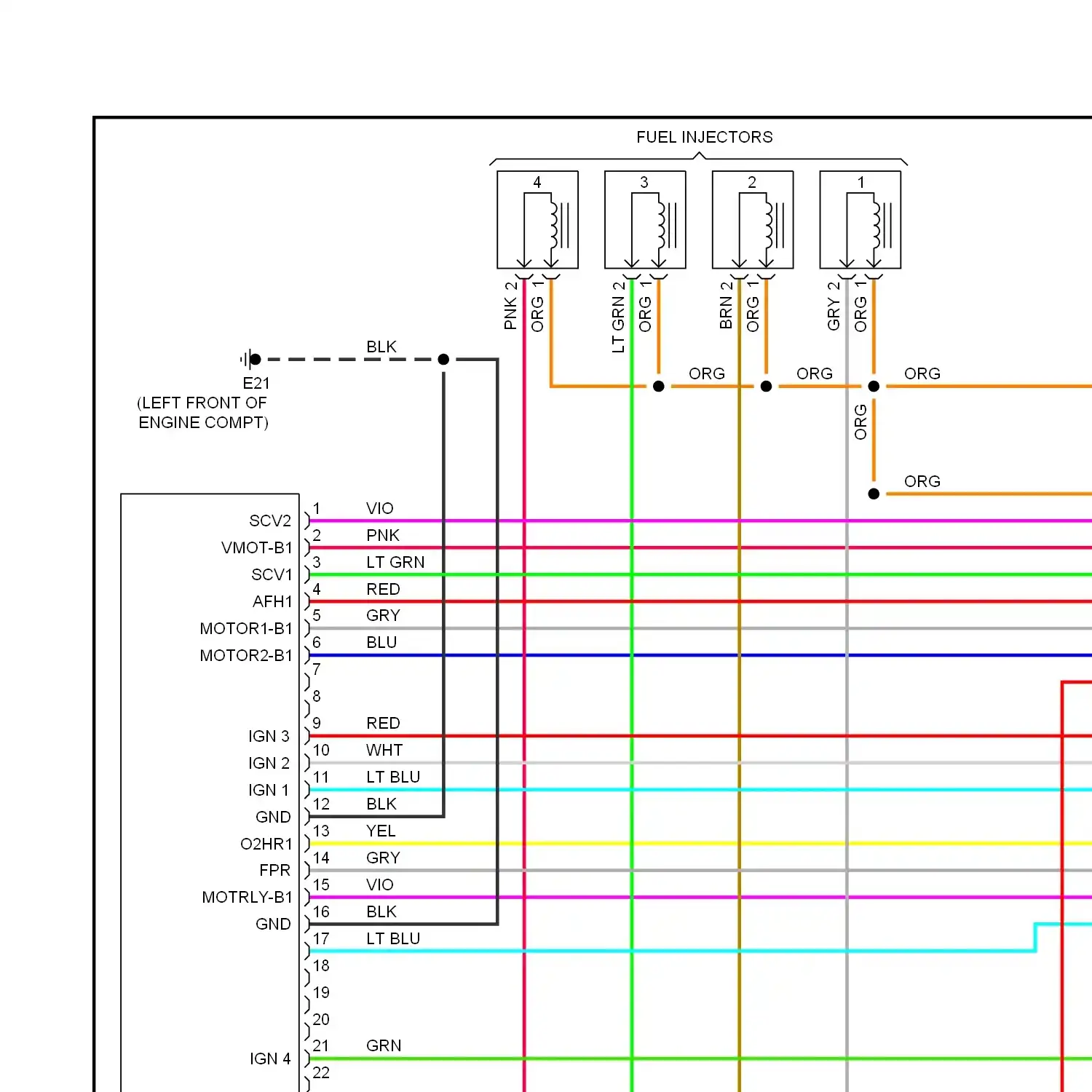Click the pin 18 connector number
This screenshot has width=1092, height=1092.
321,965
